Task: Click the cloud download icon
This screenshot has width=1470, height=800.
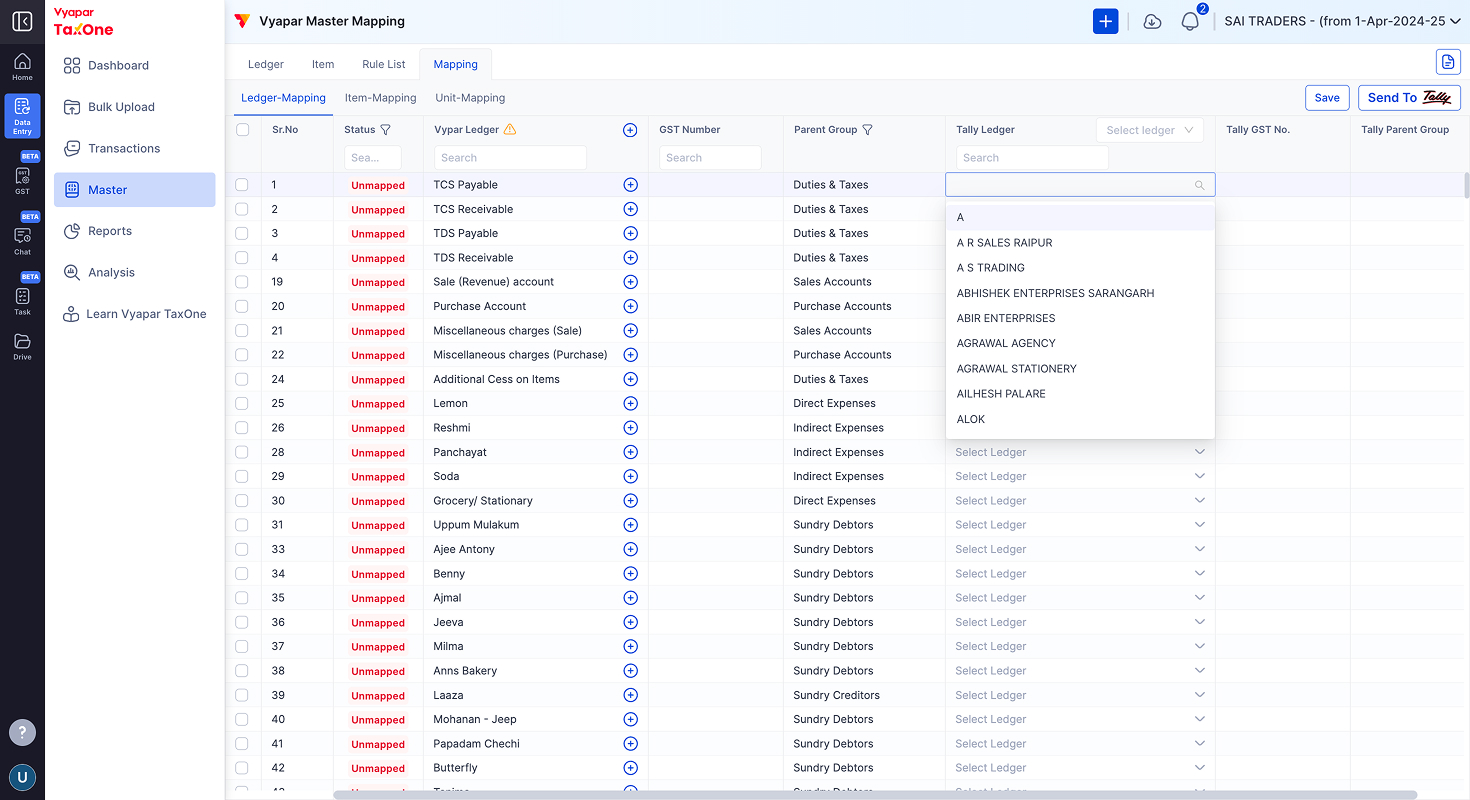Action: pyautogui.click(x=1152, y=21)
